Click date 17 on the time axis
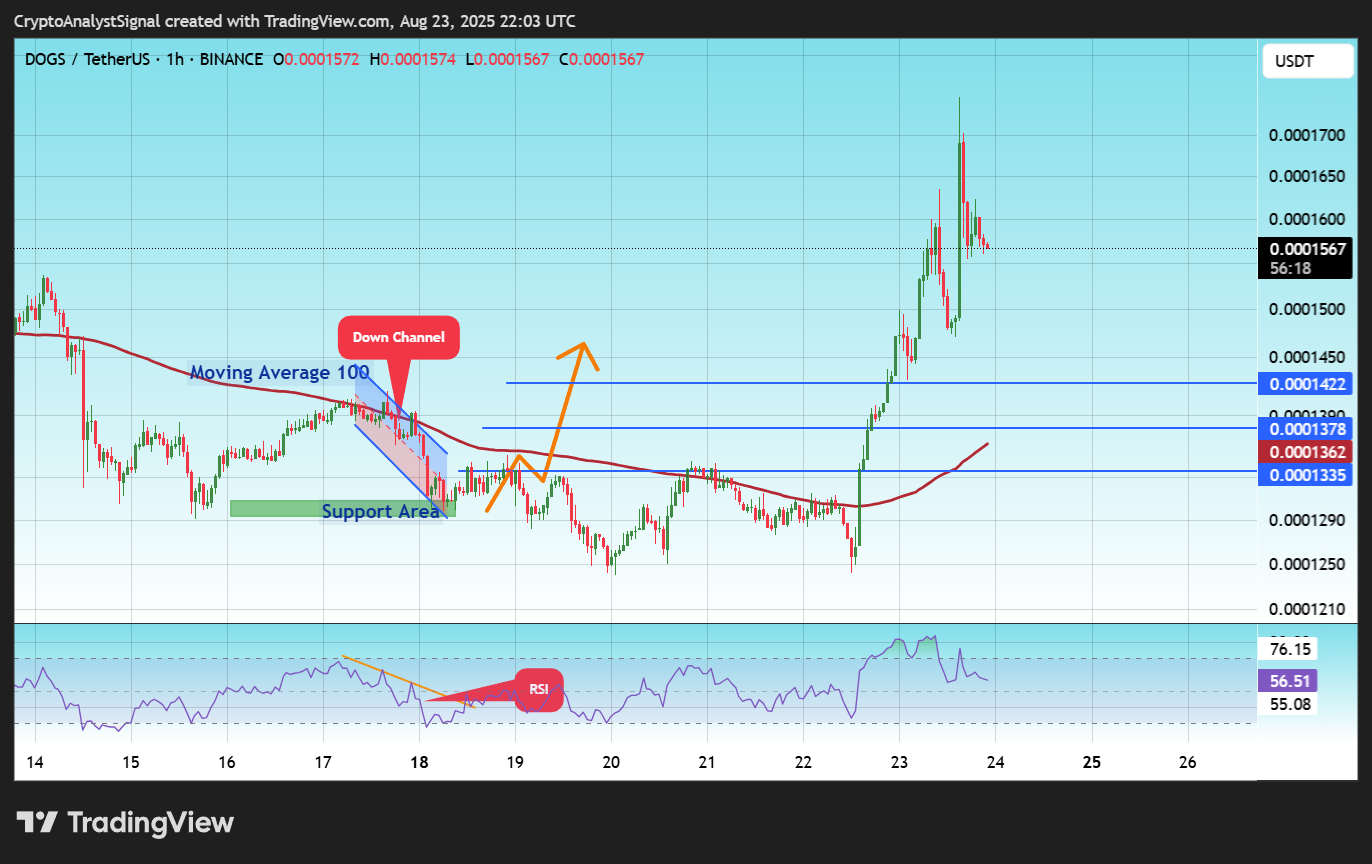Screen dimensions: 1372x864 323,762
